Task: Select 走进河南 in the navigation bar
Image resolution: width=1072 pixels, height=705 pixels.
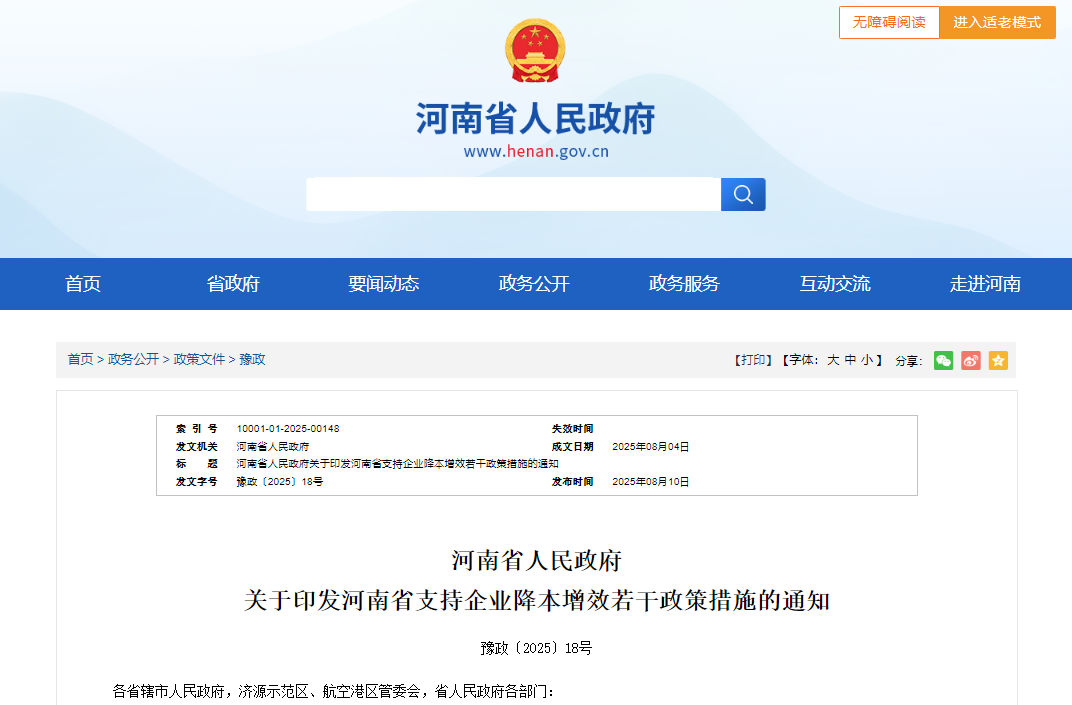Action: pyautogui.click(x=985, y=284)
